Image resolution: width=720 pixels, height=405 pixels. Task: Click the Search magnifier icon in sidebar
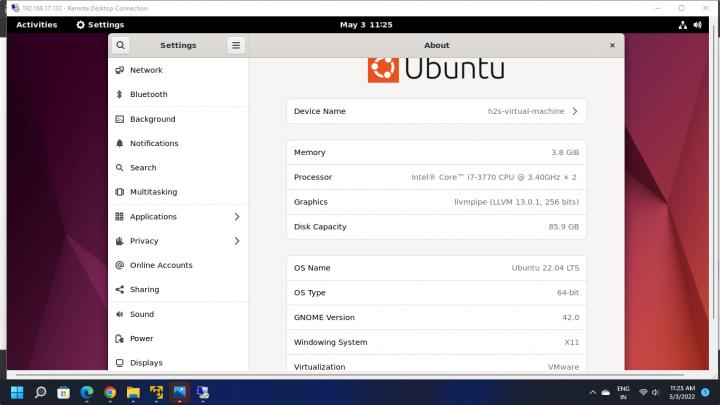119,168
